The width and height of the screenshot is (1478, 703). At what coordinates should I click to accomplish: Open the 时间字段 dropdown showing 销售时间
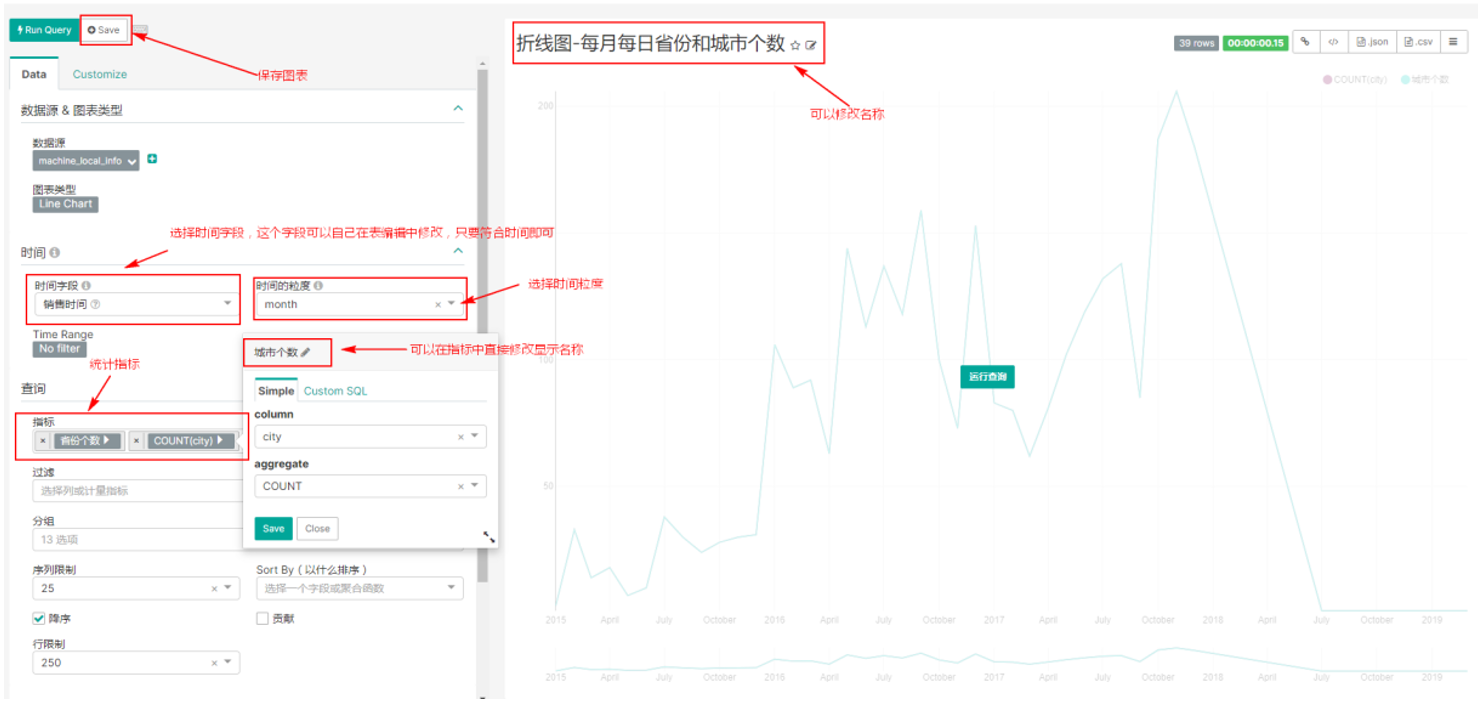point(136,304)
